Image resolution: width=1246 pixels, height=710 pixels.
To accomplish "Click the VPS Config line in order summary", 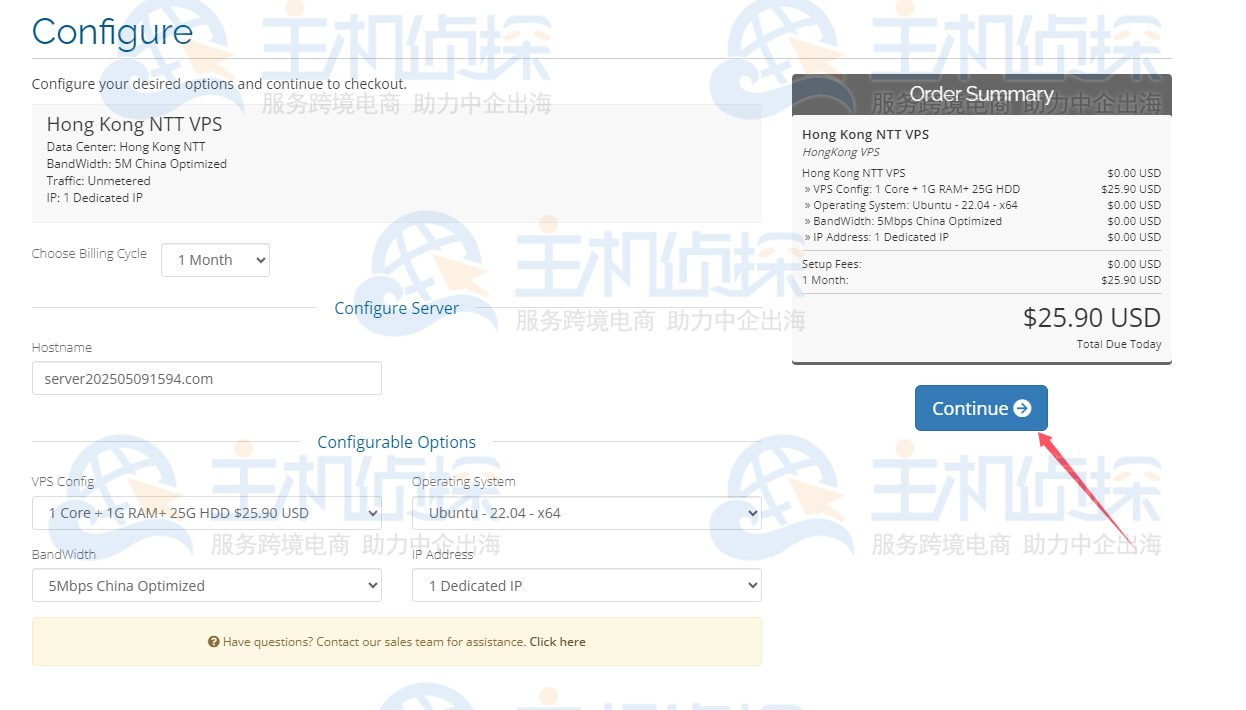I will pos(915,189).
